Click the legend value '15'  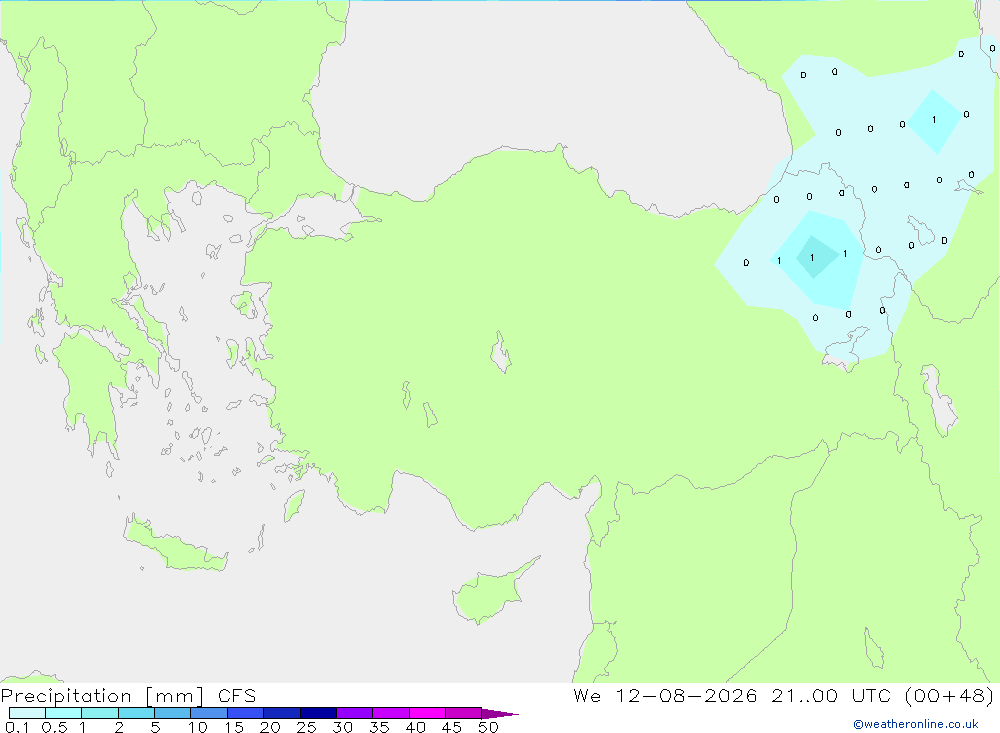[x=234, y=727]
